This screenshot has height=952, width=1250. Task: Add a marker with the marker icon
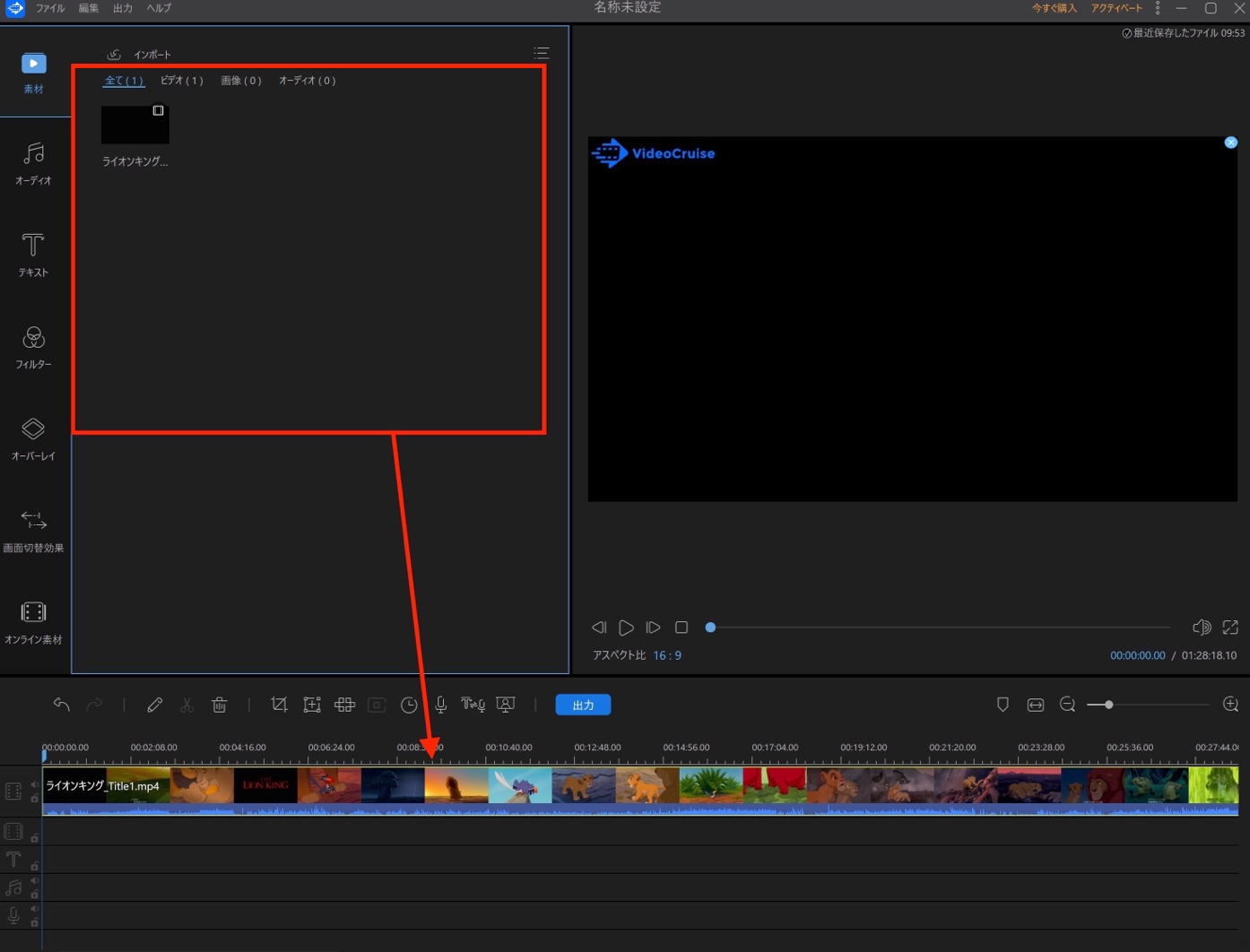click(x=1003, y=705)
